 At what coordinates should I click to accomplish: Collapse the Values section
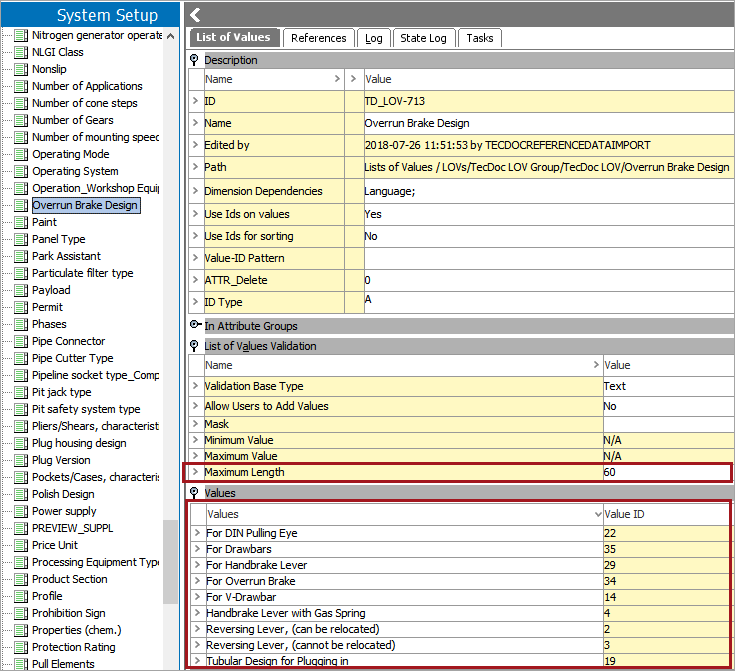pos(195,493)
